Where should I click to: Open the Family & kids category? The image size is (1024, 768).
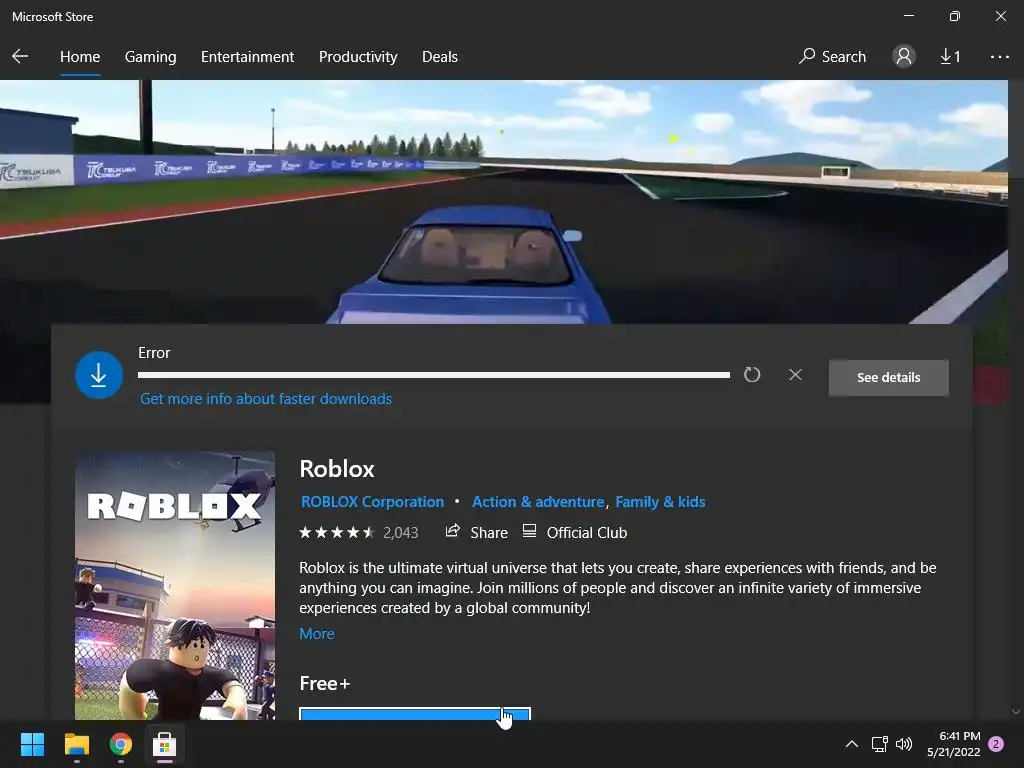point(660,502)
